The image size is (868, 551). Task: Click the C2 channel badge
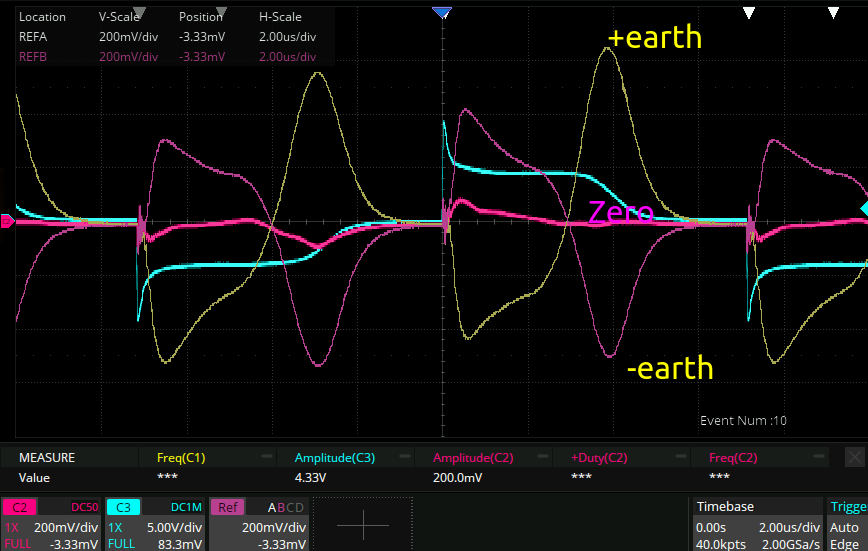click(x=19, y=507)
